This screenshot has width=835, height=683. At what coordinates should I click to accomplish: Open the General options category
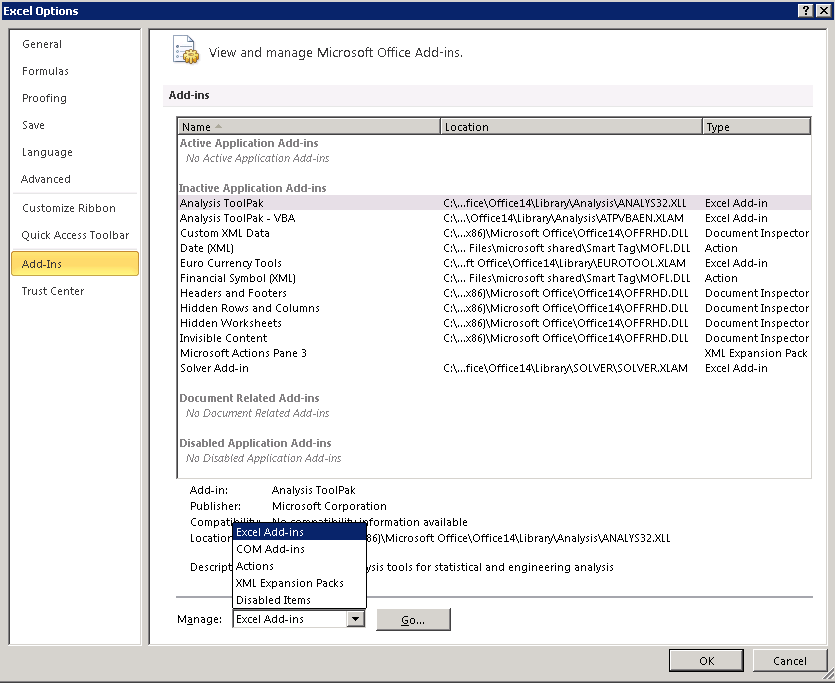[x=42, y=44]
